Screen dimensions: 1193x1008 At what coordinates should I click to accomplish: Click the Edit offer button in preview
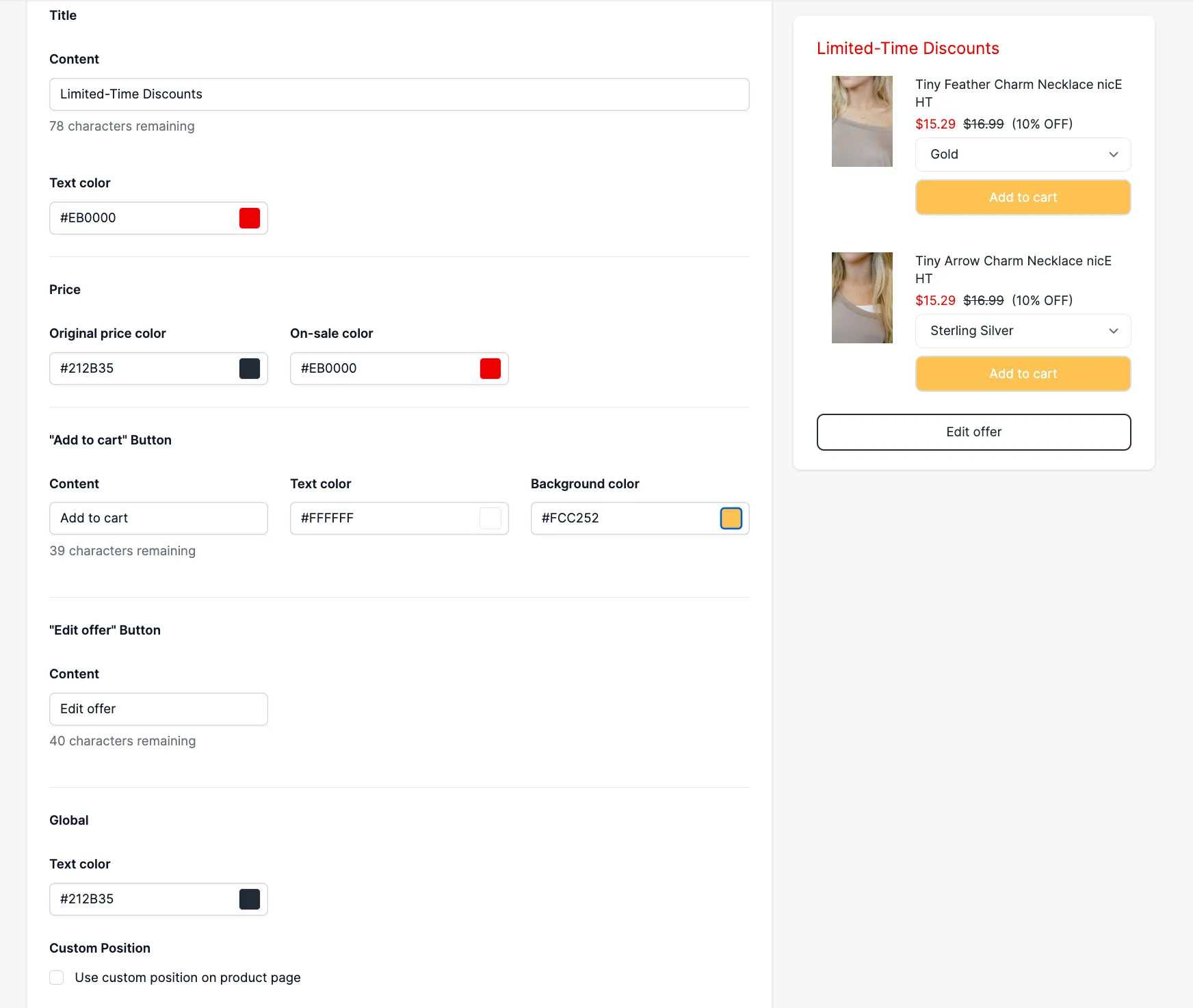[974, 432]
